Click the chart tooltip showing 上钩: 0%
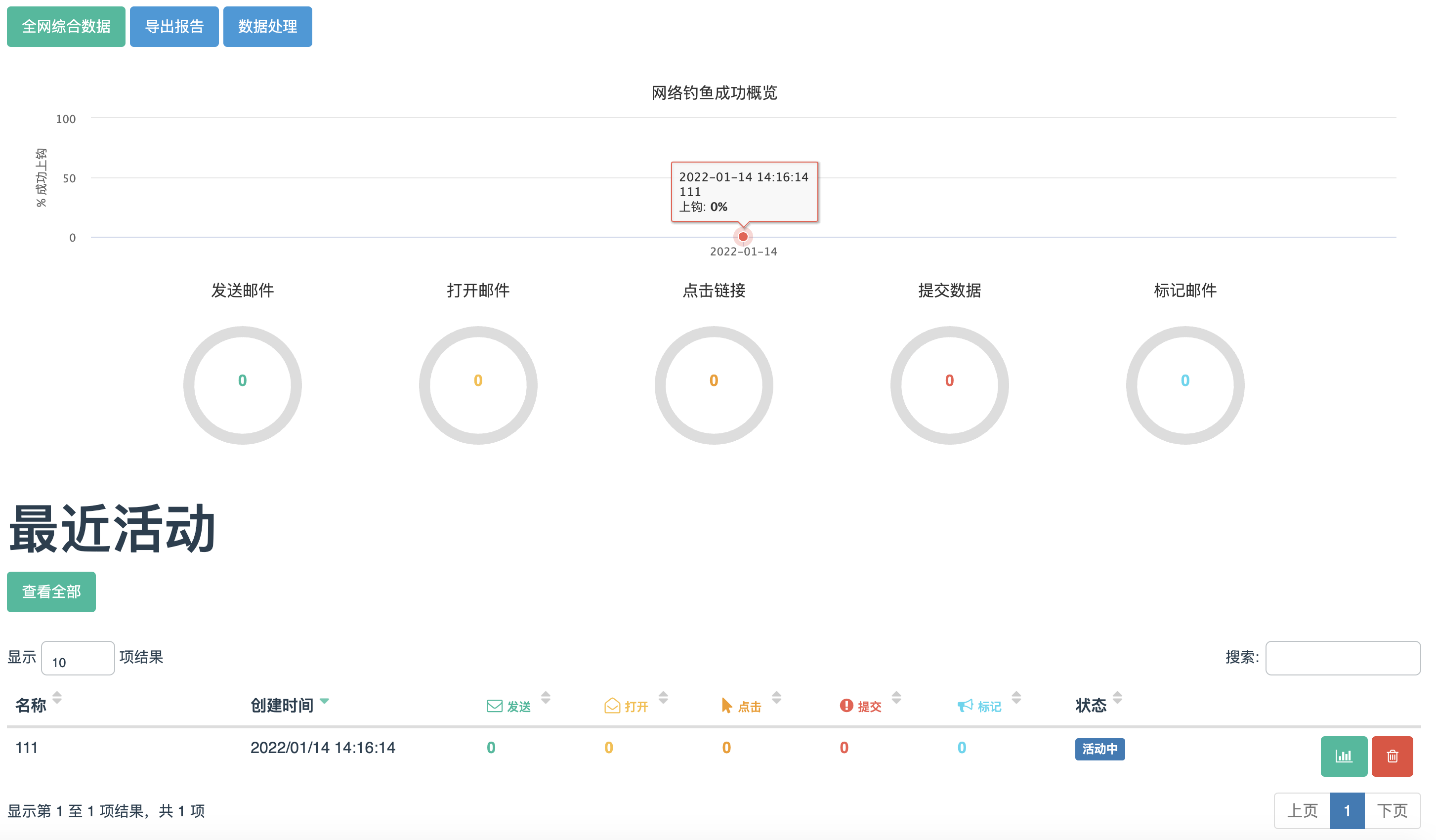Viewport: 1436px width, 840px height. point(744,192)
